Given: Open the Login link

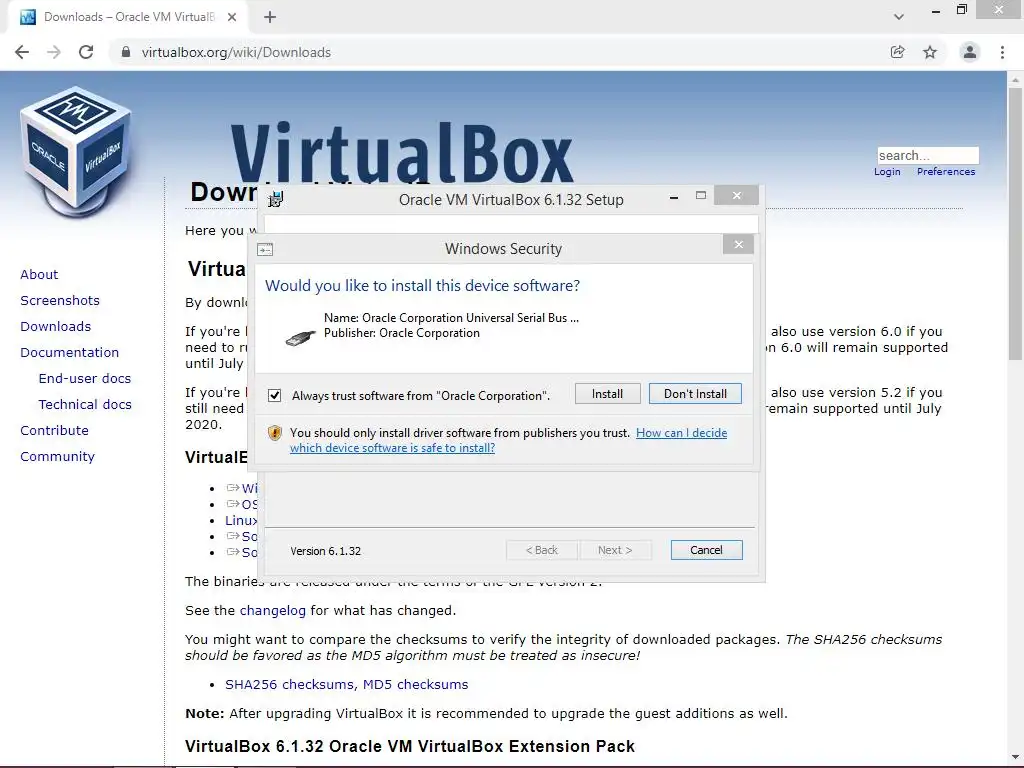Looking at the screenshot, I should [887, 172].
